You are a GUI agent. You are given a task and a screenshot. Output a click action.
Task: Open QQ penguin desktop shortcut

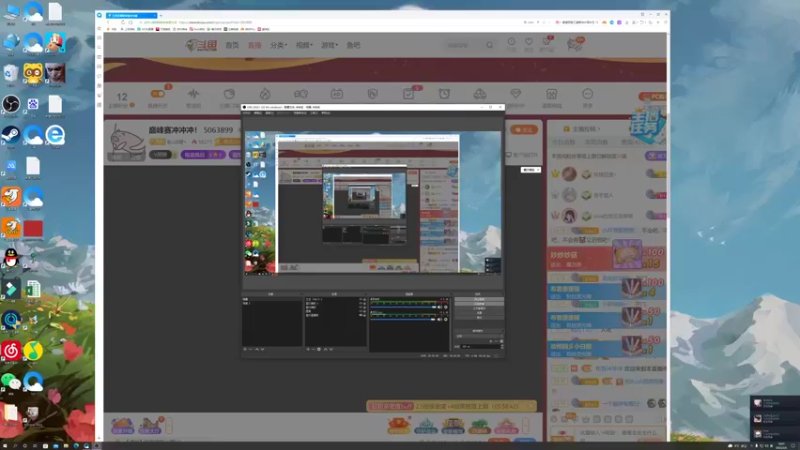tap(11, 259)
